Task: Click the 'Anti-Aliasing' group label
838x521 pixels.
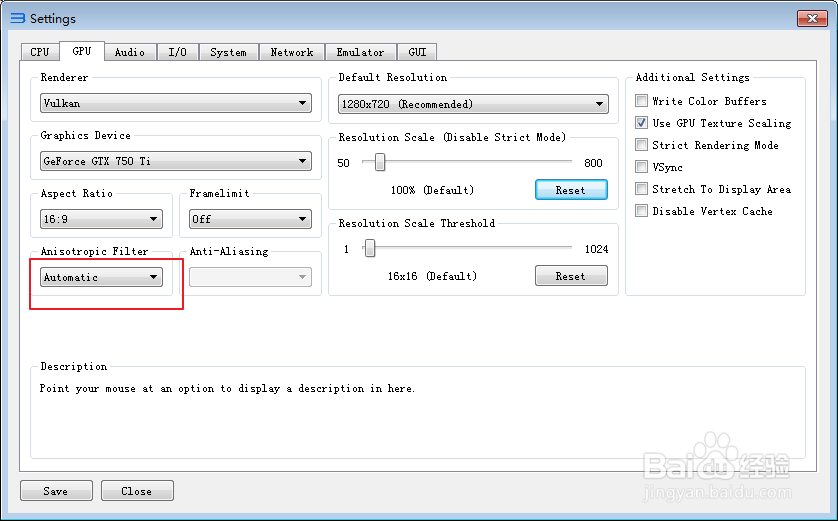Action: (x=229, y=251)
